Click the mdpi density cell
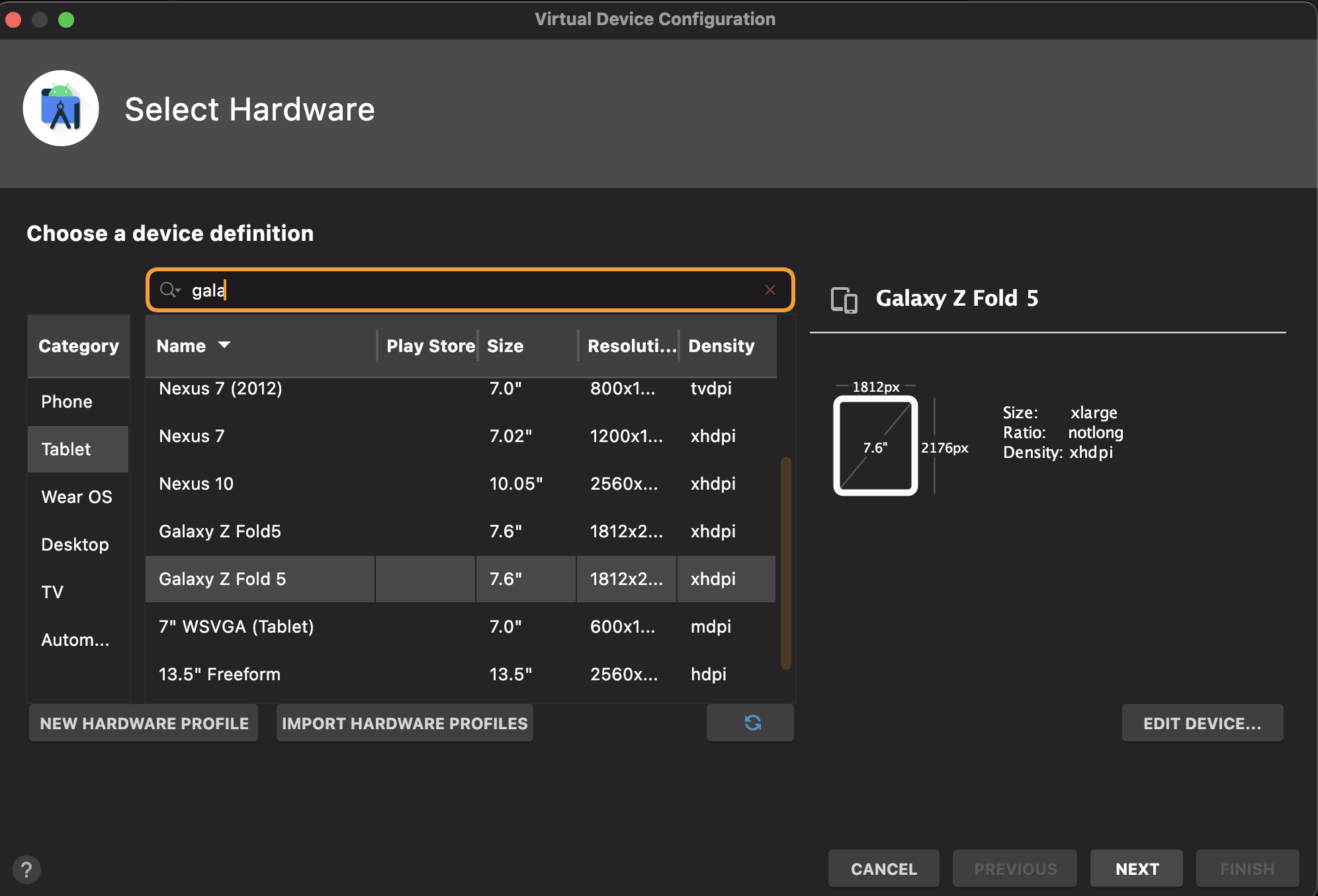The image size is (1318, 896). point(711,627)
